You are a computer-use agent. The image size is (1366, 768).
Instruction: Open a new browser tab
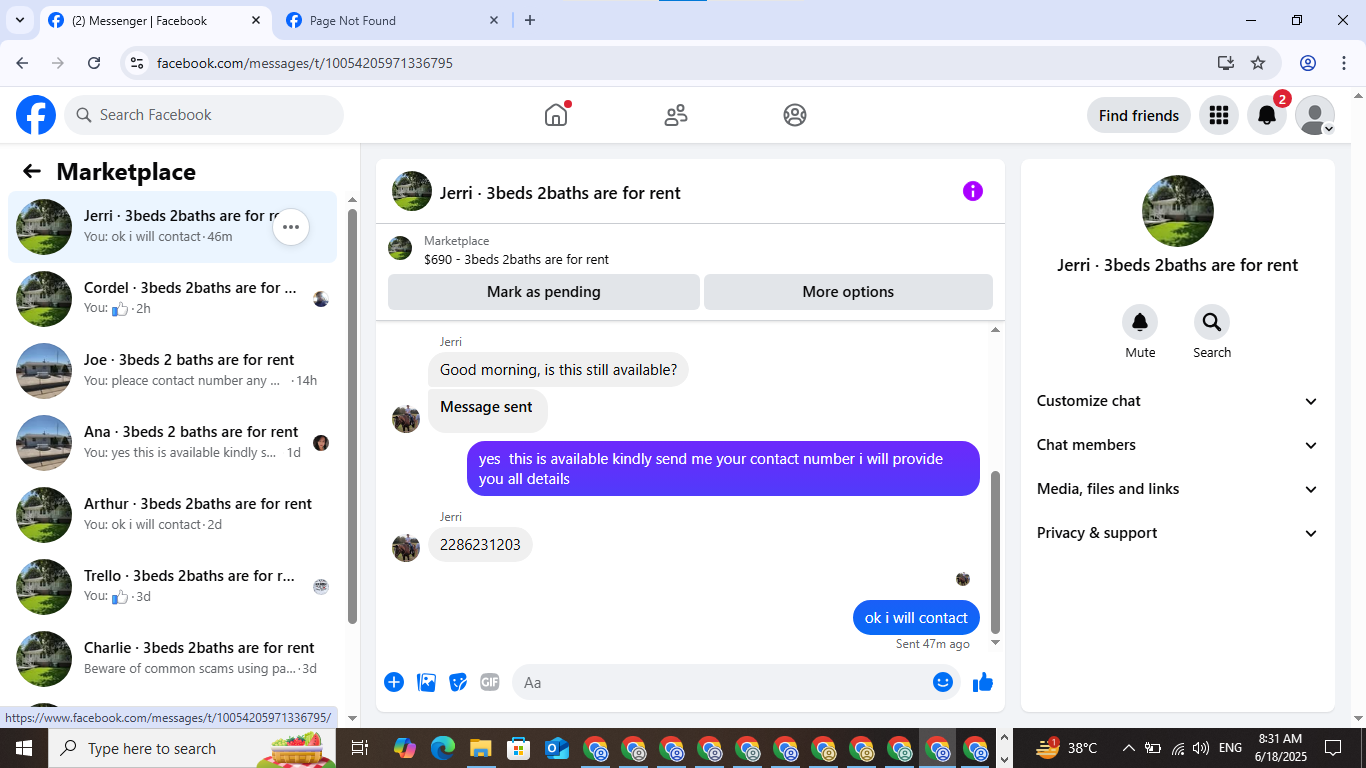(x=530, y=20)
